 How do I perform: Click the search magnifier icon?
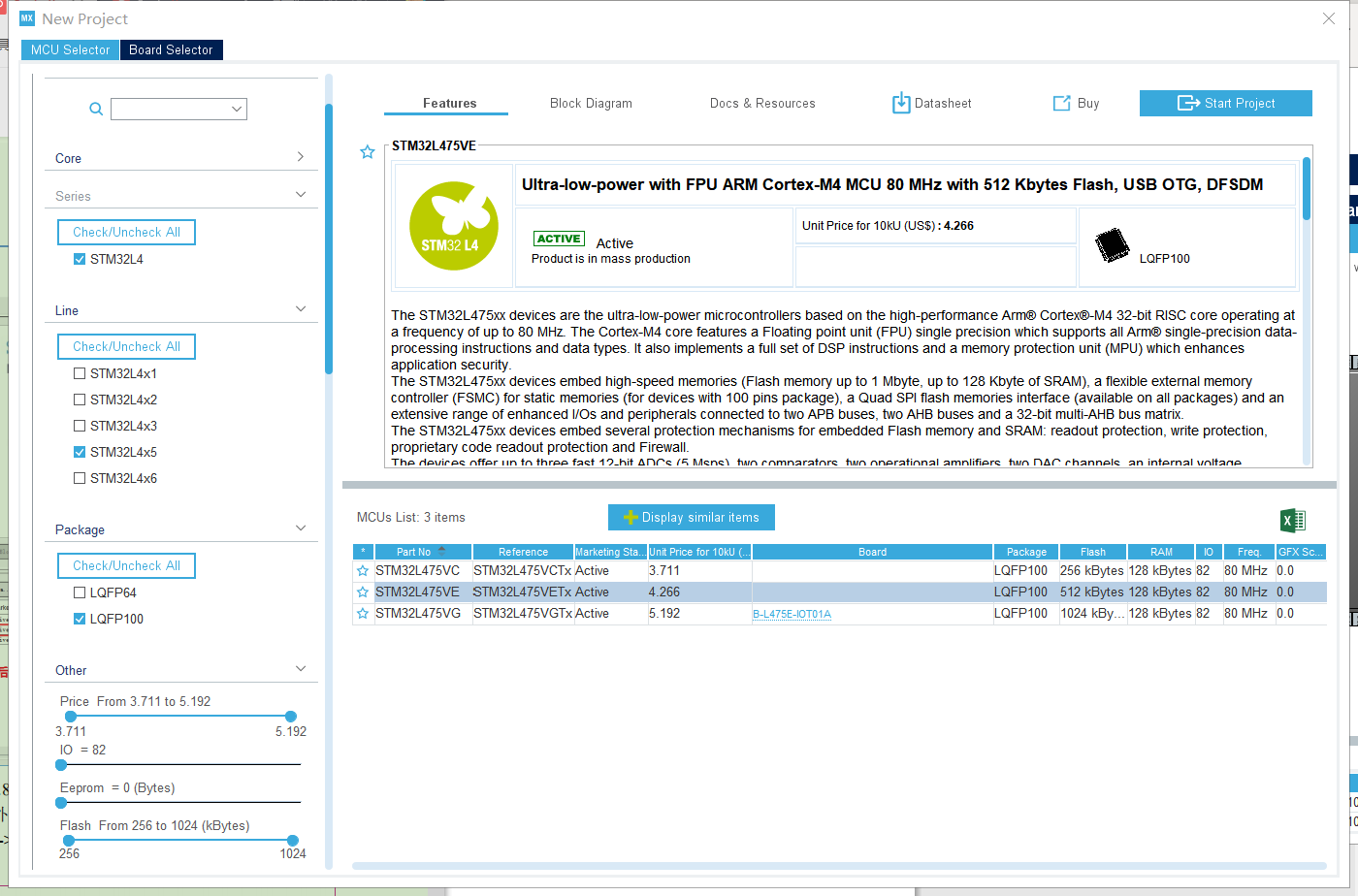[x=96, y=110]
